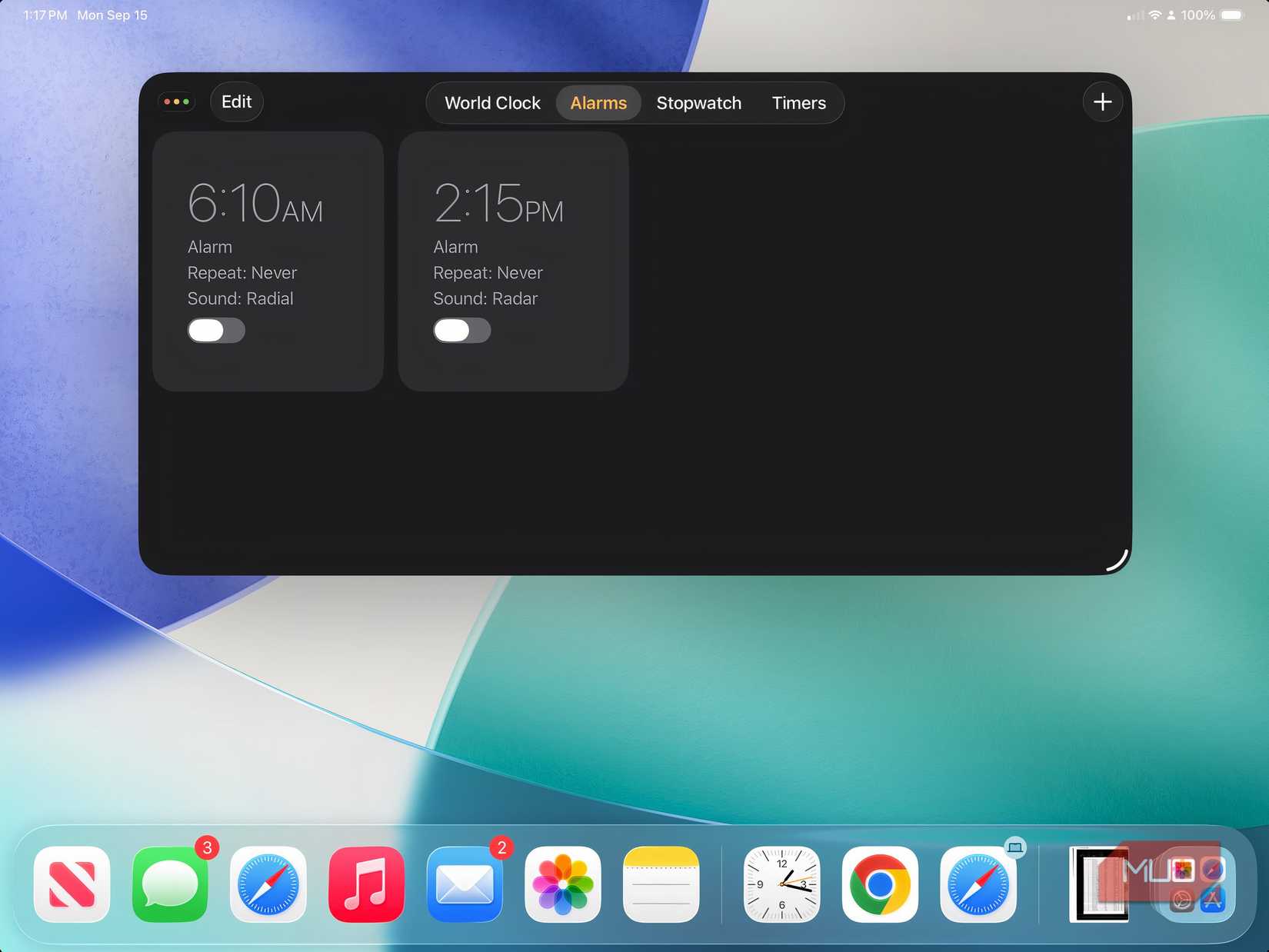Select the Alarms tab

pyautogui.click(x=598, y=102)
